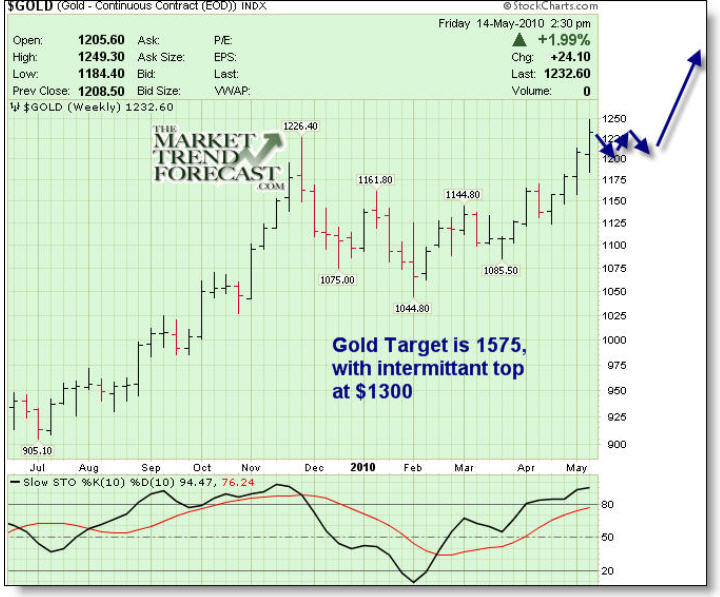The height and width of the screenshot is (597, 720).
Task: Click the 1085.50 low price label
Action: pyautogui.click(x=501, y=270)
